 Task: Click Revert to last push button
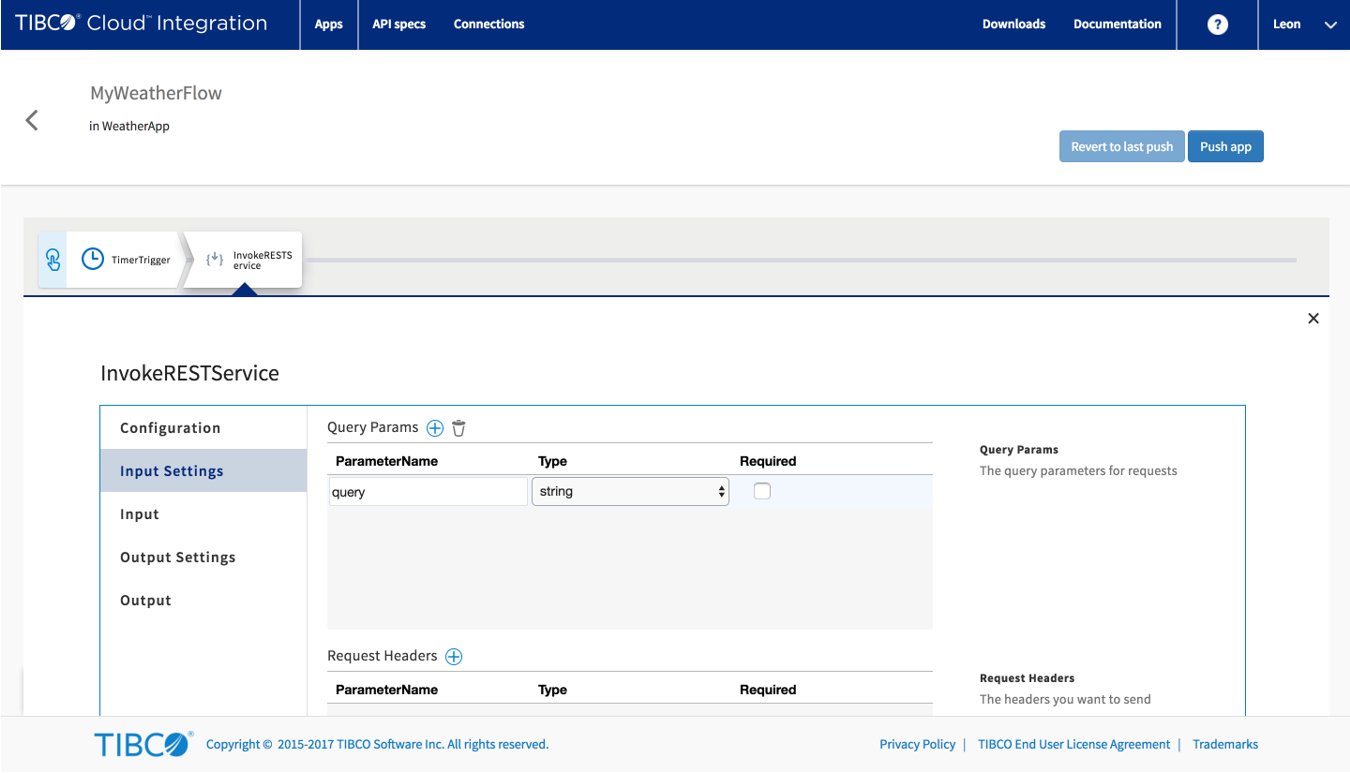point(1121,147)
